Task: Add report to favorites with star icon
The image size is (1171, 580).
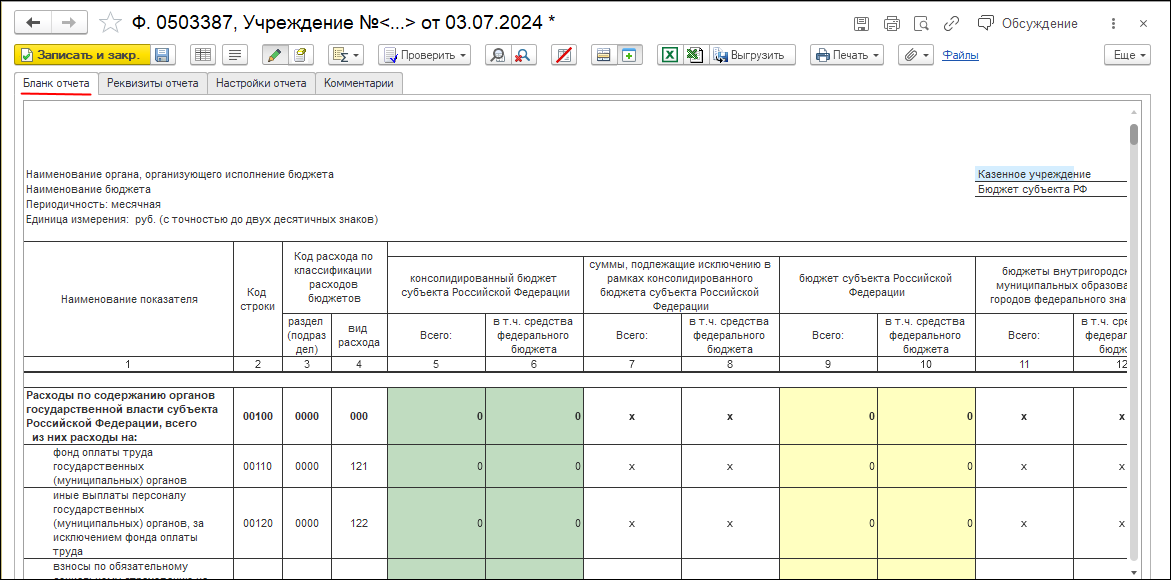Action: (112, 22)
